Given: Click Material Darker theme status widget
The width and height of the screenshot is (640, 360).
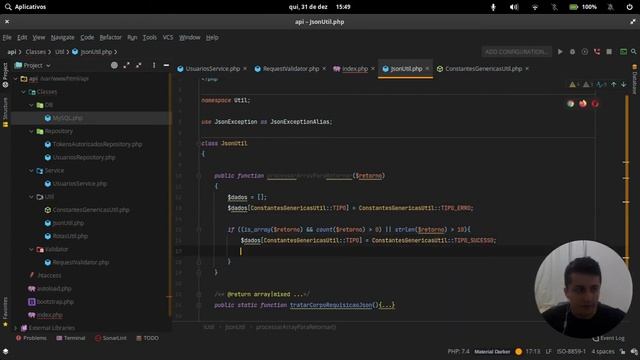Looking at the screenshot, I should click(492, 351).
